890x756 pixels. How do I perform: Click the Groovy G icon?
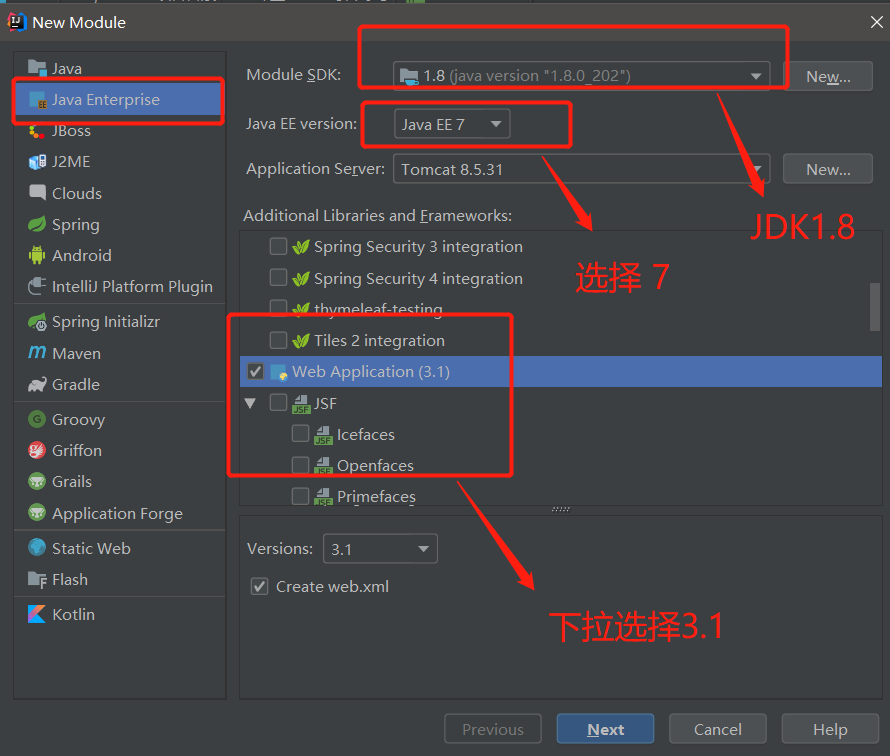tap(37, 419)
